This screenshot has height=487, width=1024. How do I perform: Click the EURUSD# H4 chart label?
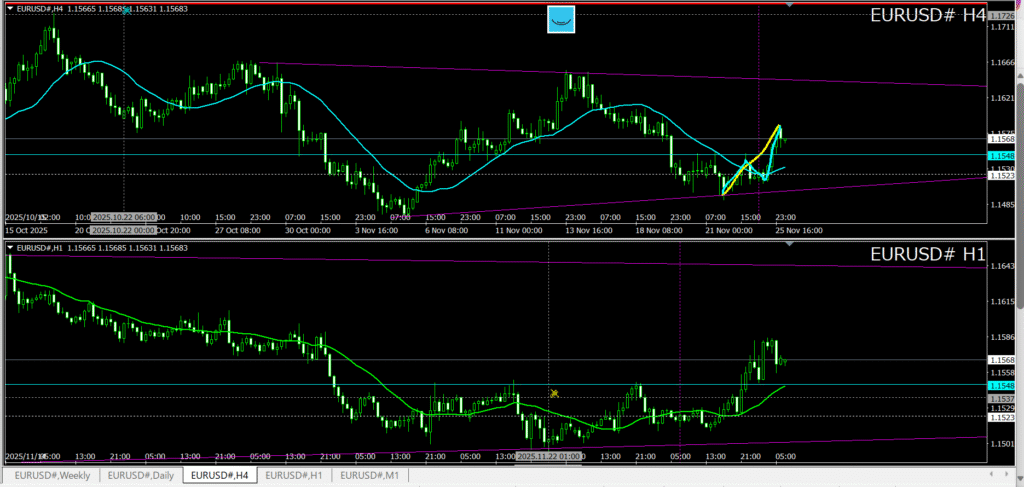click(927, 16)
